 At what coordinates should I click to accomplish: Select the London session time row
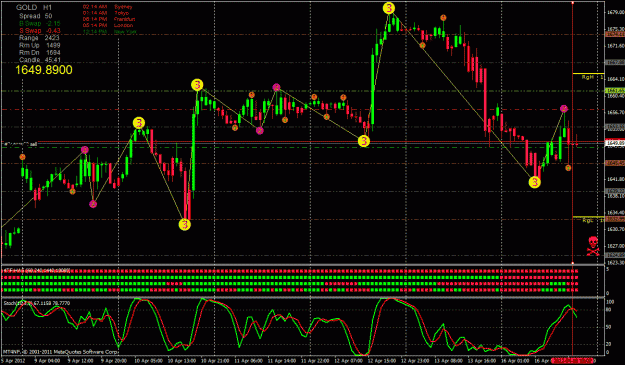tap(108, 25)
